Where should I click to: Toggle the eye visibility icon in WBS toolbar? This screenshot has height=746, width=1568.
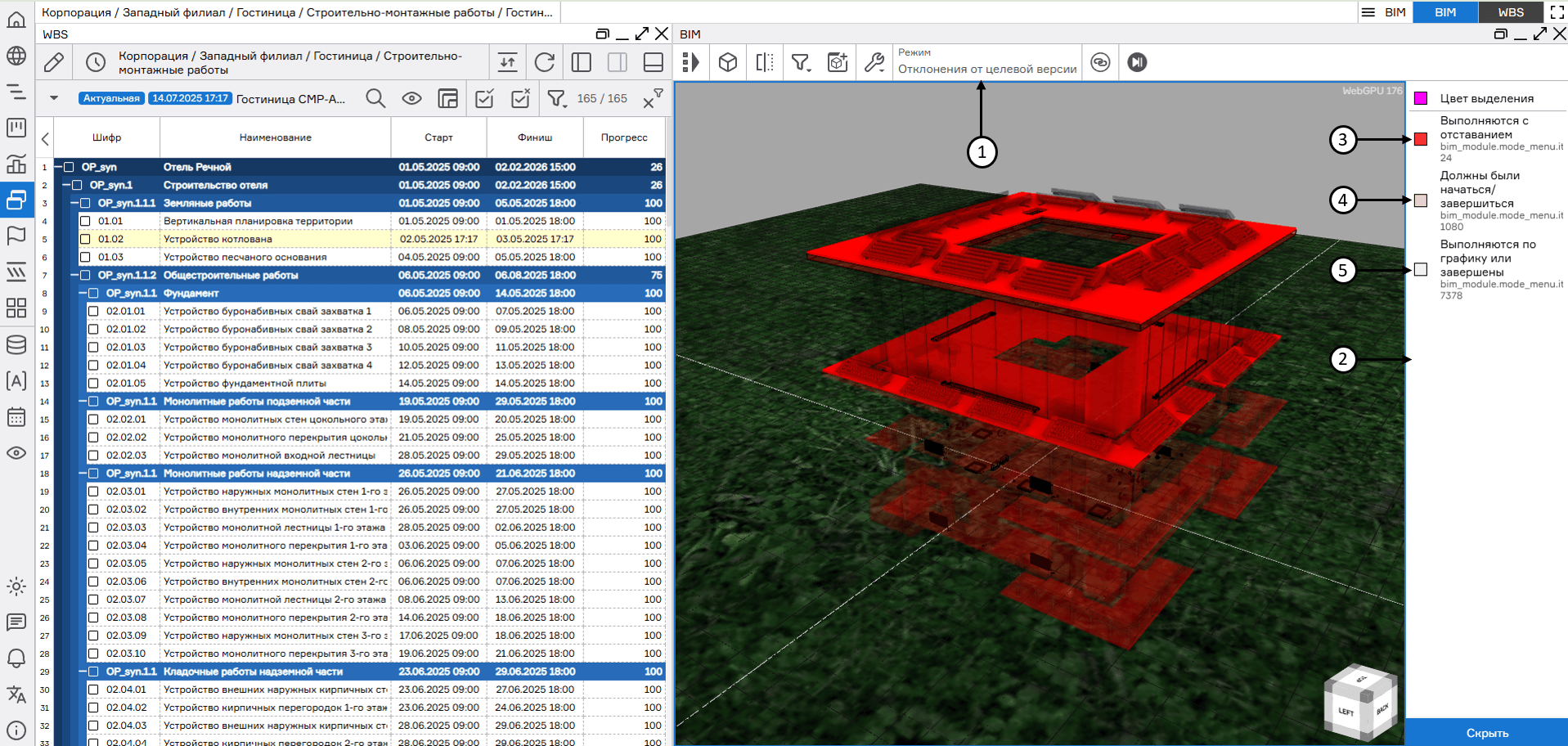[411, 99]
